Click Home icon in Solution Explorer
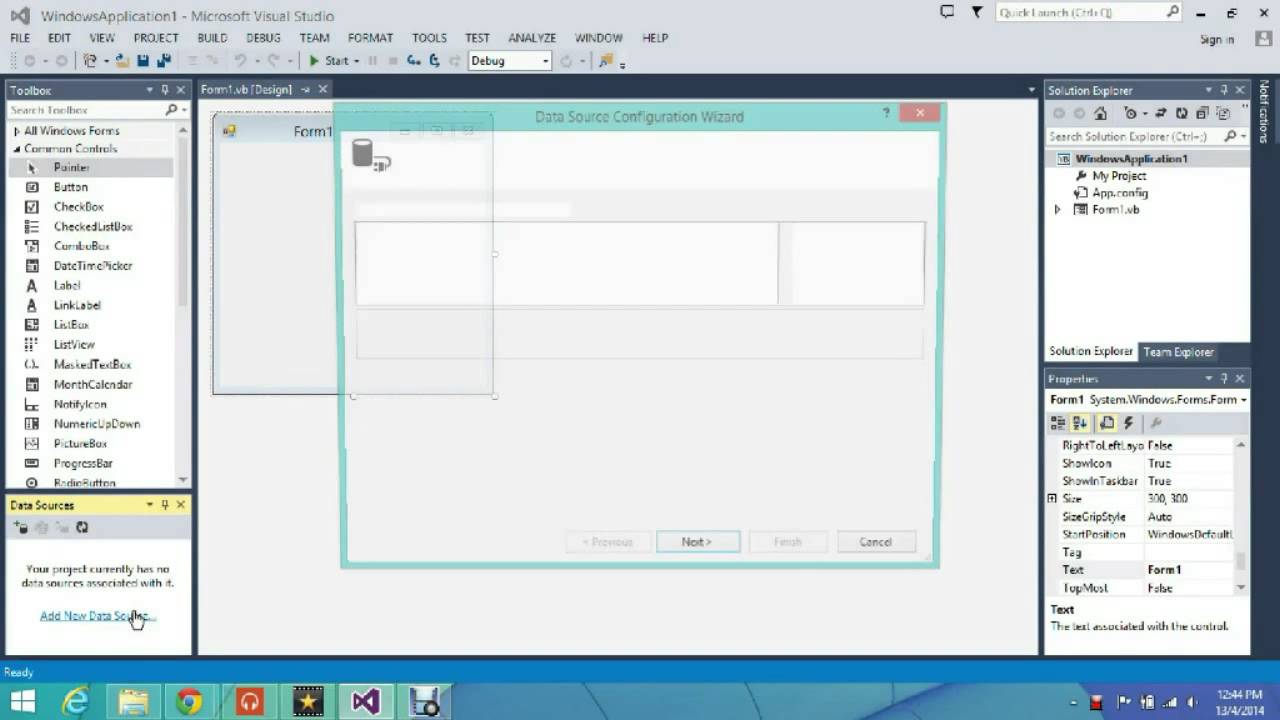Screen dimensions: 1280x720 coord(1100,113)
